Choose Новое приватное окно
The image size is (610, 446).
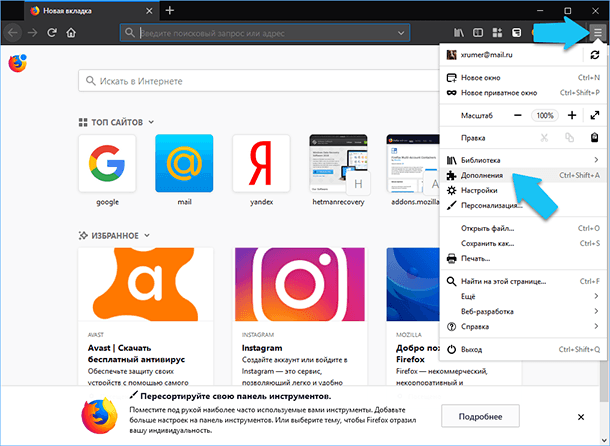tap(523, 93)
